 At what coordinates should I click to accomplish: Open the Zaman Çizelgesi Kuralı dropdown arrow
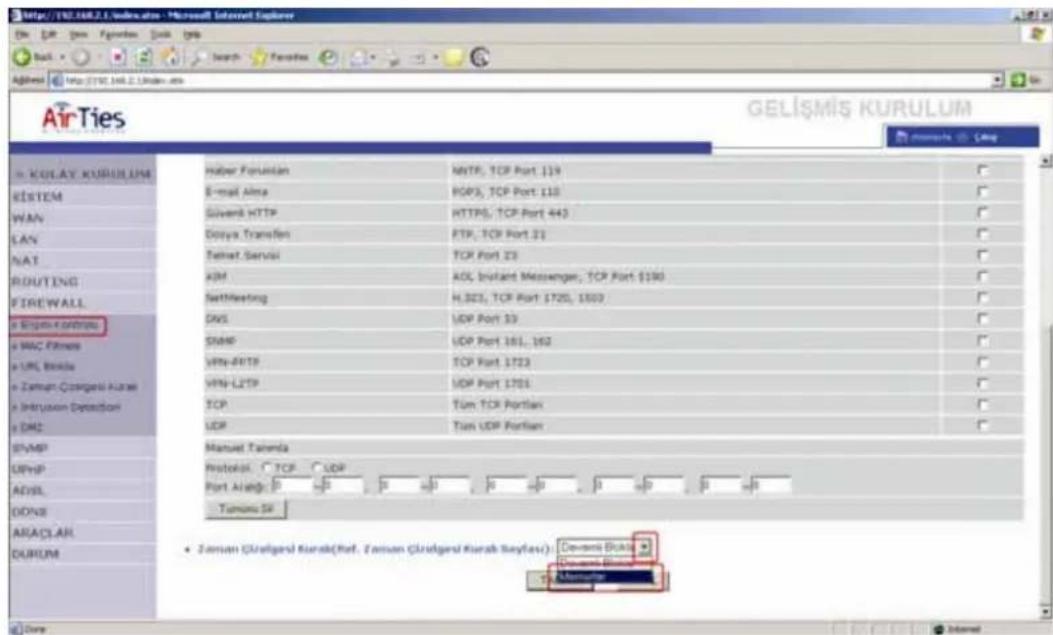click(644, 548)
